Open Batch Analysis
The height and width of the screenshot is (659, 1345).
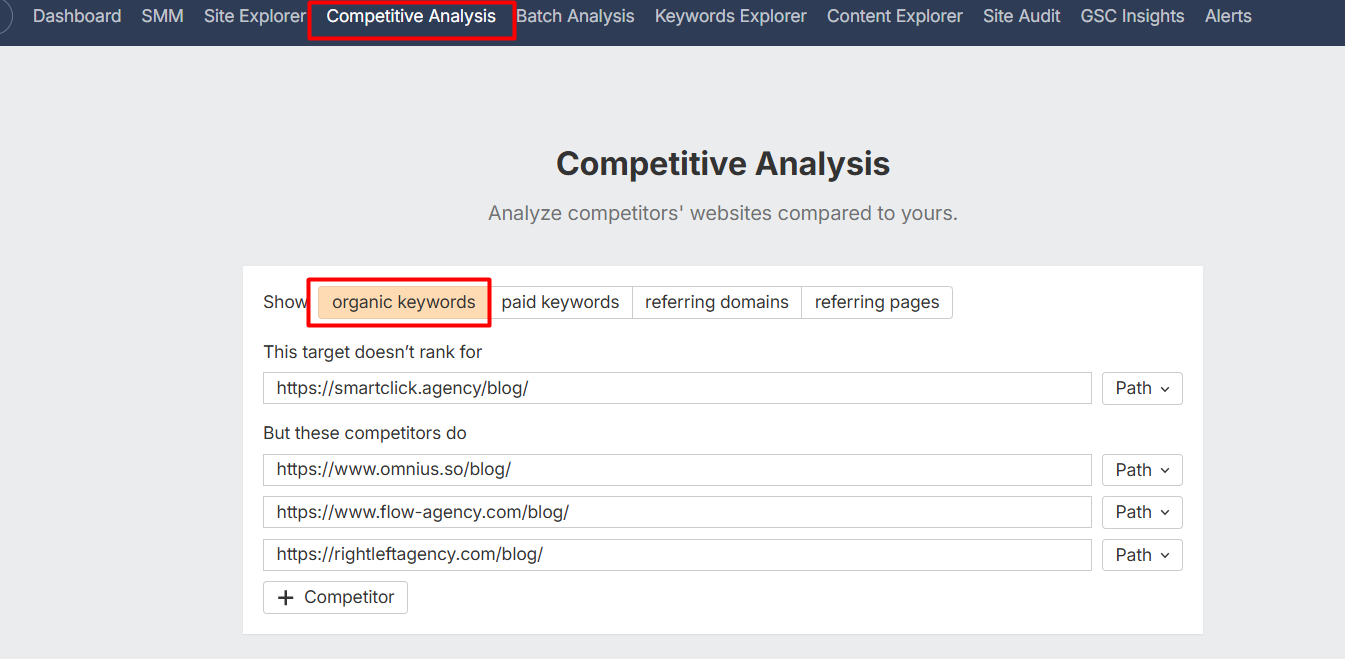point(575,16)
